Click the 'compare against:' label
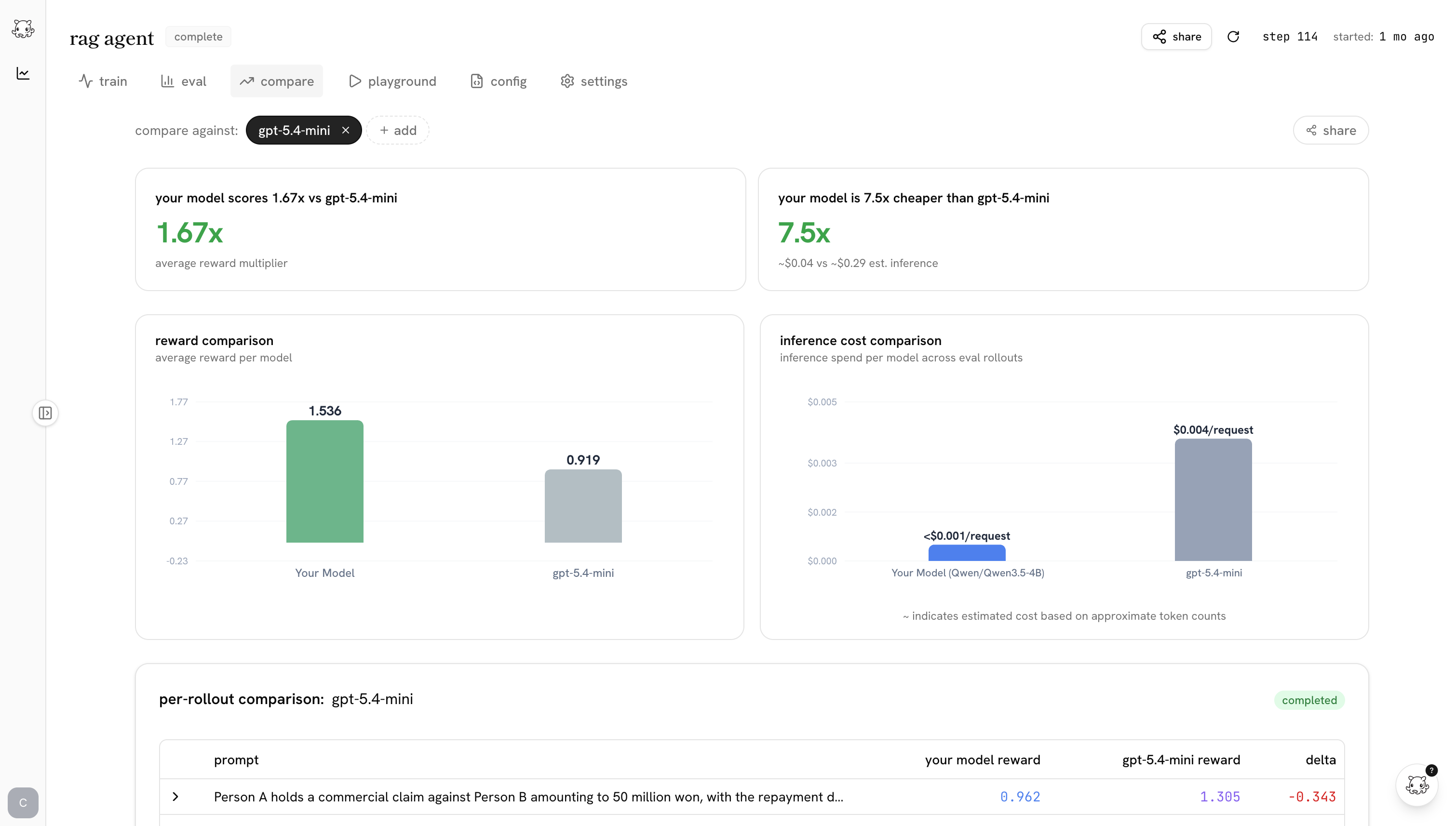 tap(187, 131)
